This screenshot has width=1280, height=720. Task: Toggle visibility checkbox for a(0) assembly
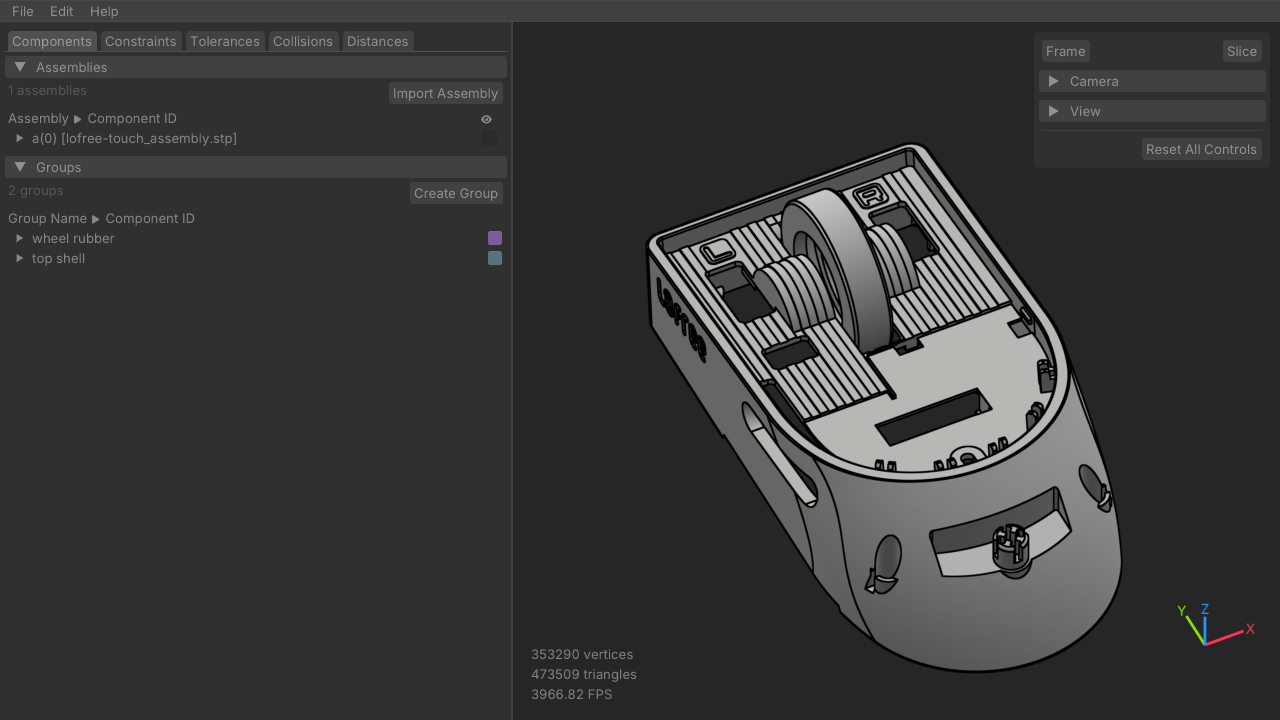tap(489, 138)
